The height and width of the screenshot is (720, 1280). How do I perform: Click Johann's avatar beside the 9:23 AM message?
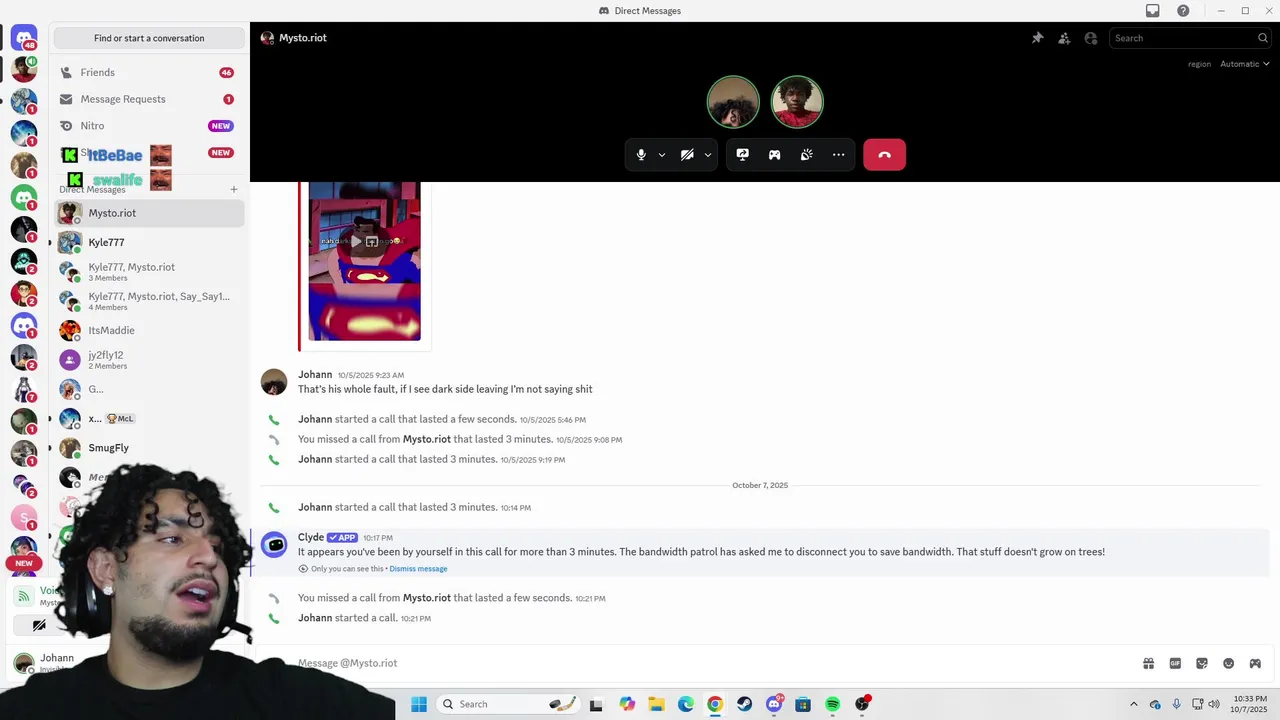(x=274, y=382)
